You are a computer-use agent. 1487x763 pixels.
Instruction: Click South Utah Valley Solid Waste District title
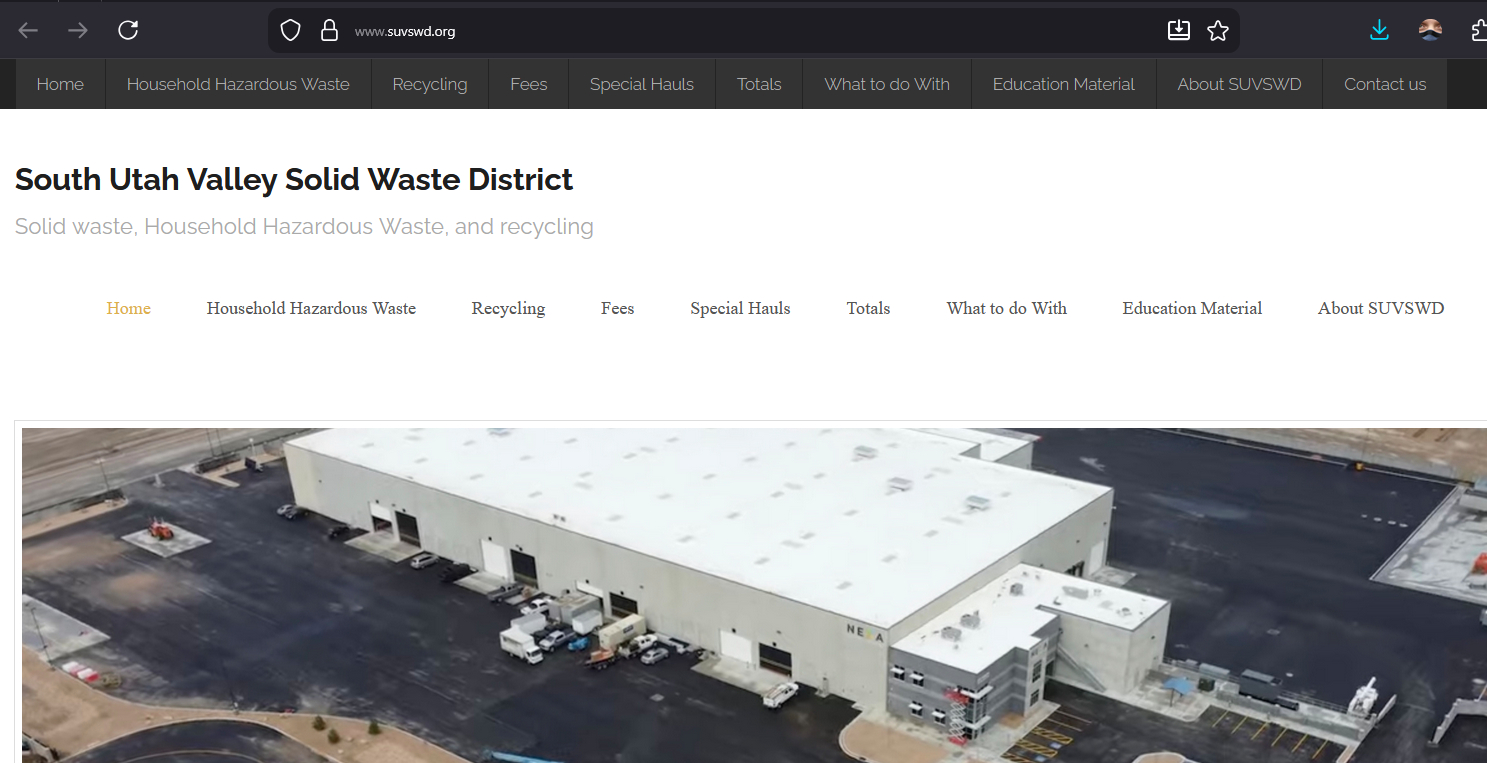pos(294,180)
